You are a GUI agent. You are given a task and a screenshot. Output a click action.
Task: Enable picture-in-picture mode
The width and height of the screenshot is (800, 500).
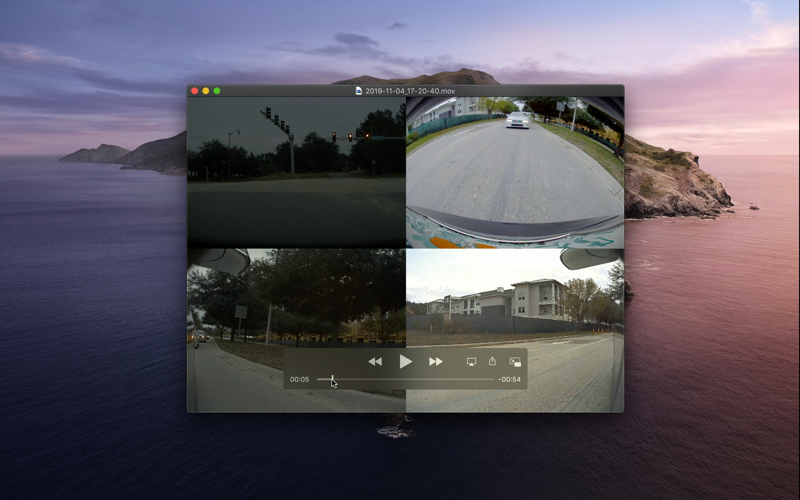pos(515,362)
